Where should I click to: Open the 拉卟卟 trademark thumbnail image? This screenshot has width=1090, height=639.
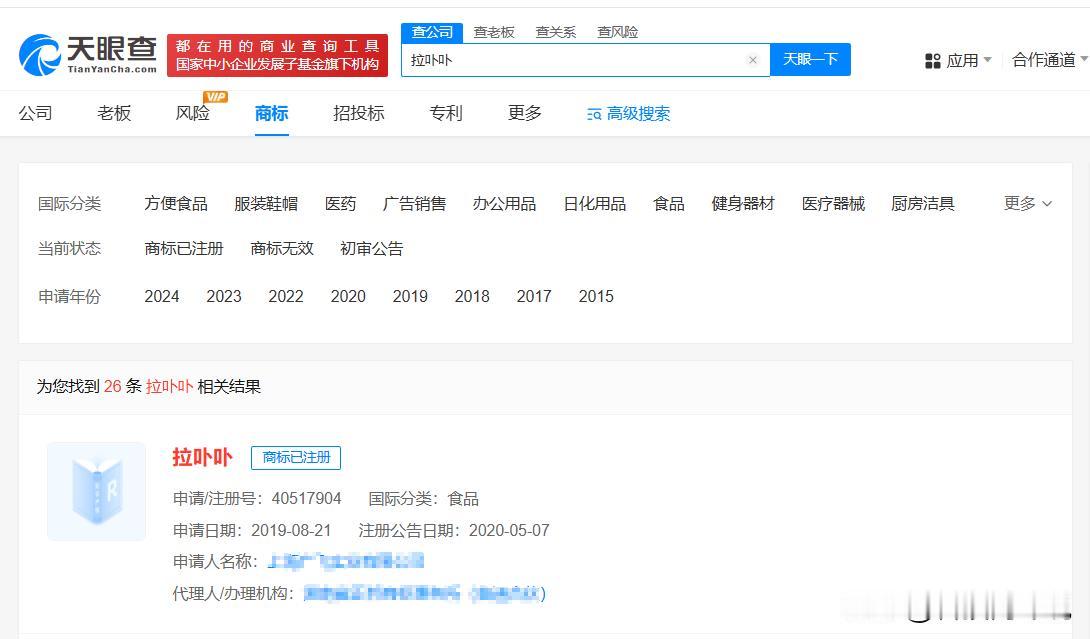click(x=97, y=492)
